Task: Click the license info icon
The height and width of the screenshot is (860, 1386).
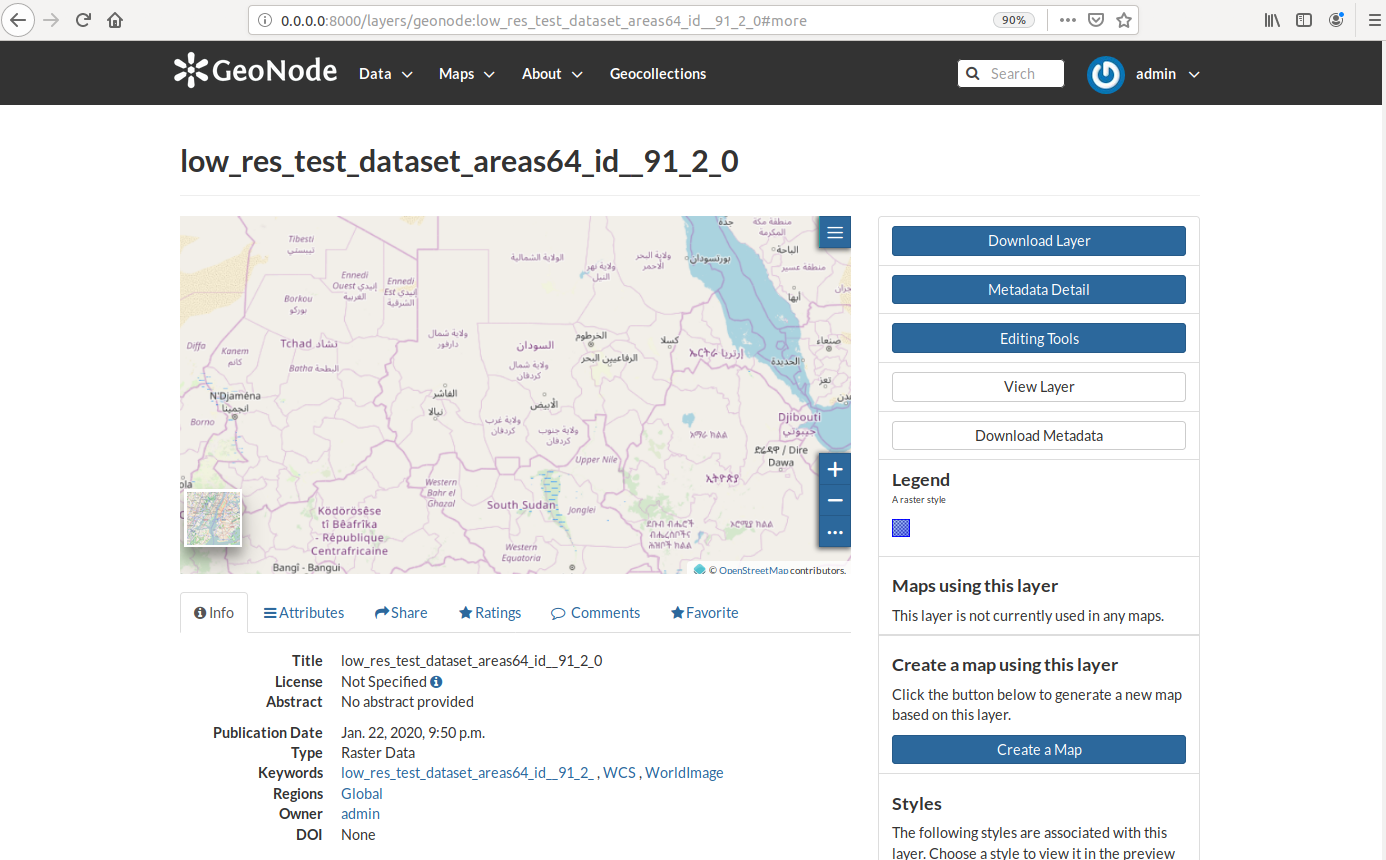Action: [x=436, y=682]
